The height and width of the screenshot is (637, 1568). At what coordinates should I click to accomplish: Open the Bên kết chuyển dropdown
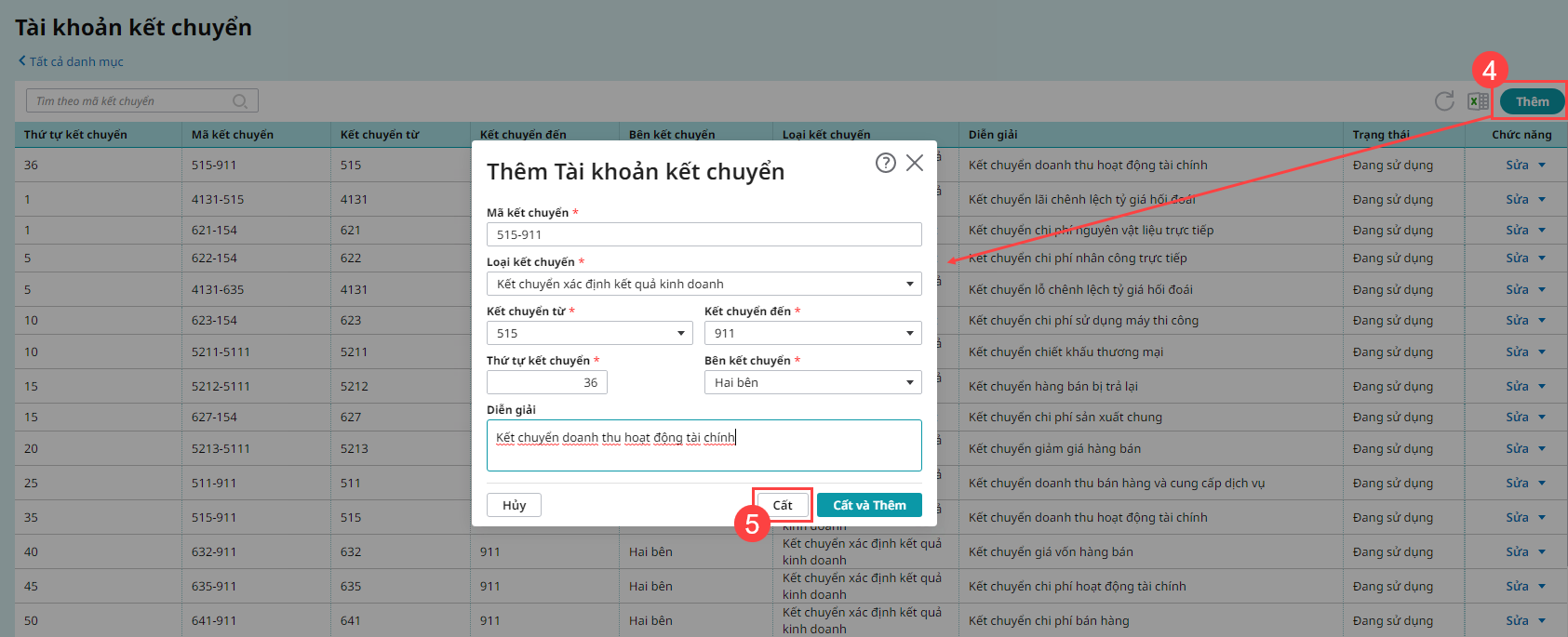pyautogui.click(x=813, y=382)
